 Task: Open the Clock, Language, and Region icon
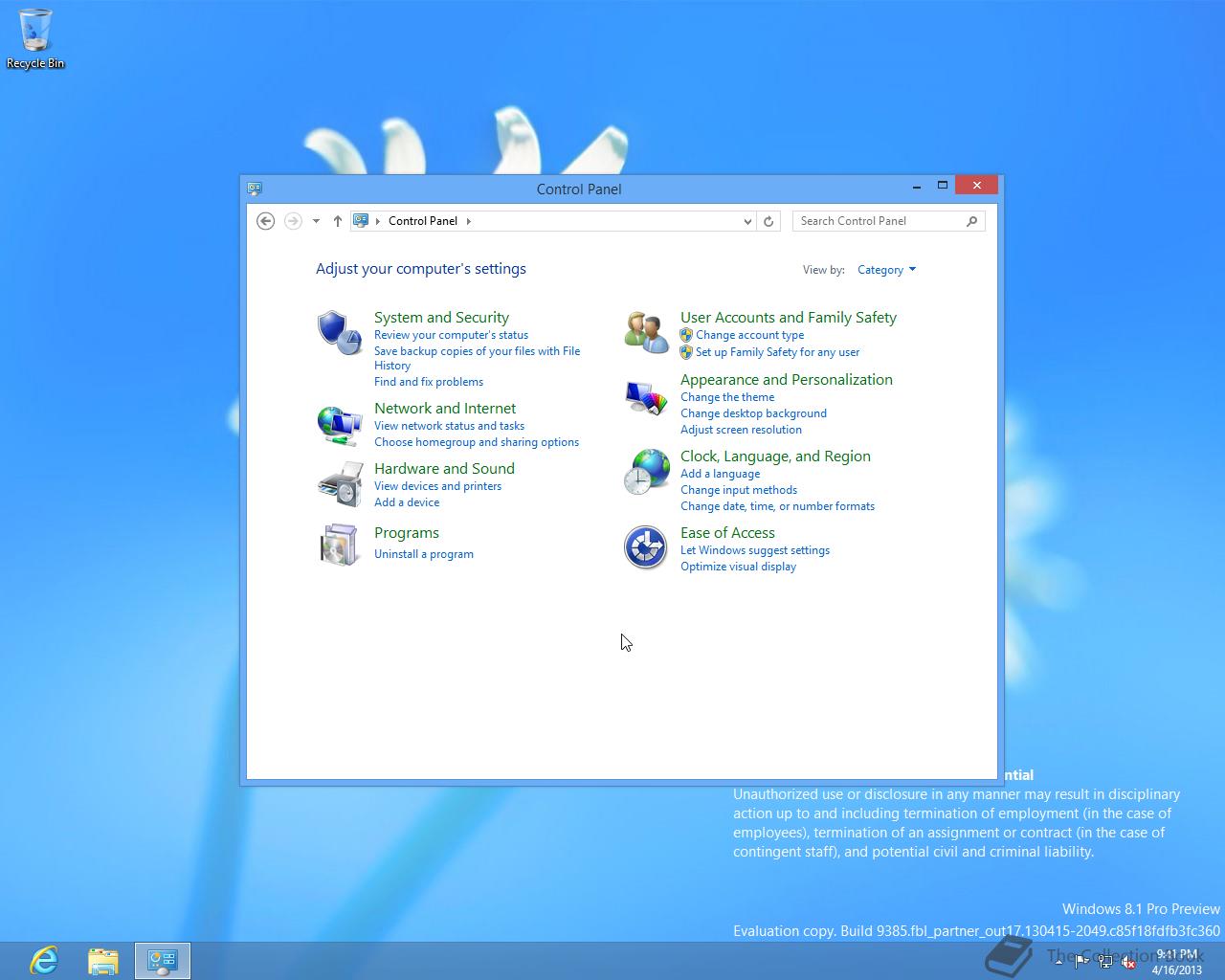[x=646, y=471]
